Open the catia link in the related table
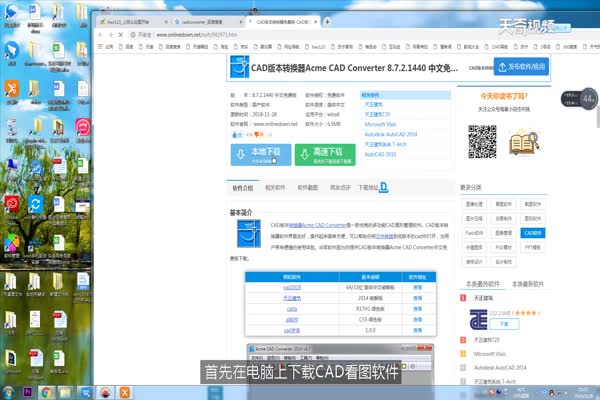Viewport: 600px width, 400px height. (292, 309)
